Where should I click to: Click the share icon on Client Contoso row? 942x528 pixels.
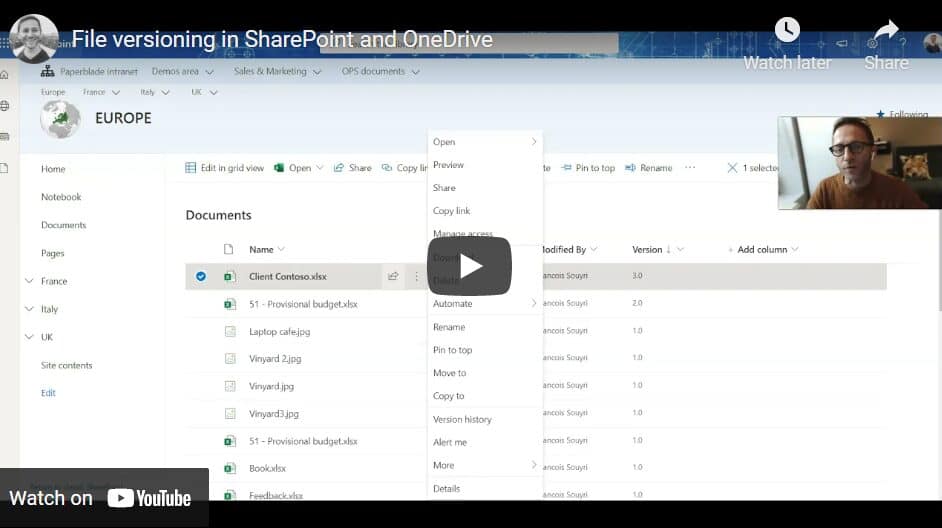coord(393,277)
